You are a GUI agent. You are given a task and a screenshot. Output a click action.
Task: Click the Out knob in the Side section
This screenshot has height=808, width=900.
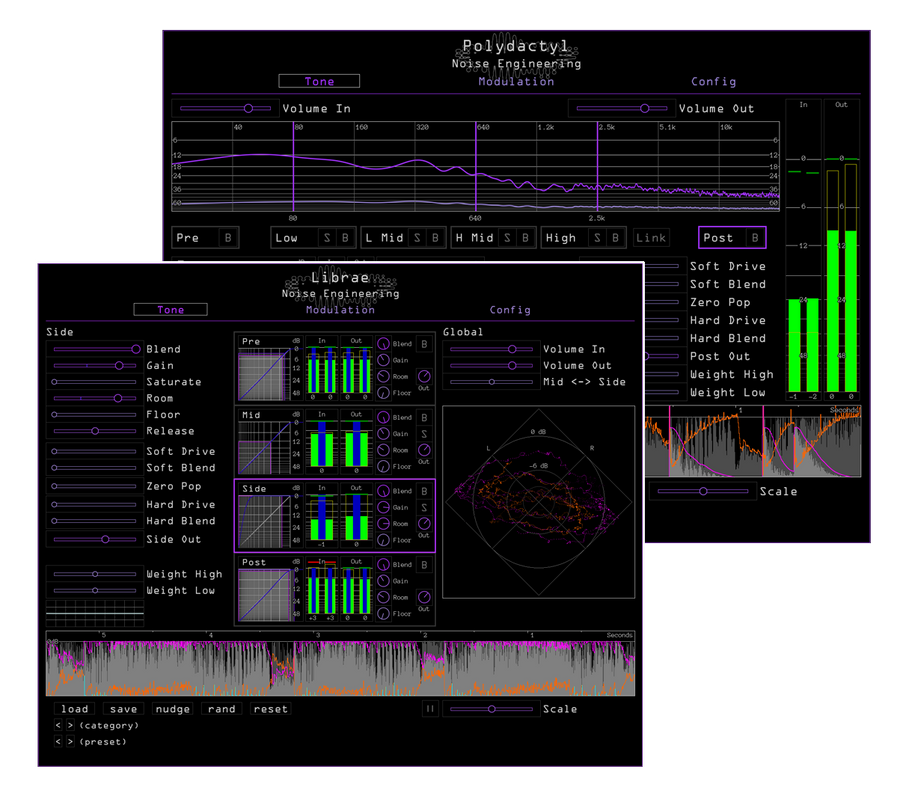click(x=424, y=524)
